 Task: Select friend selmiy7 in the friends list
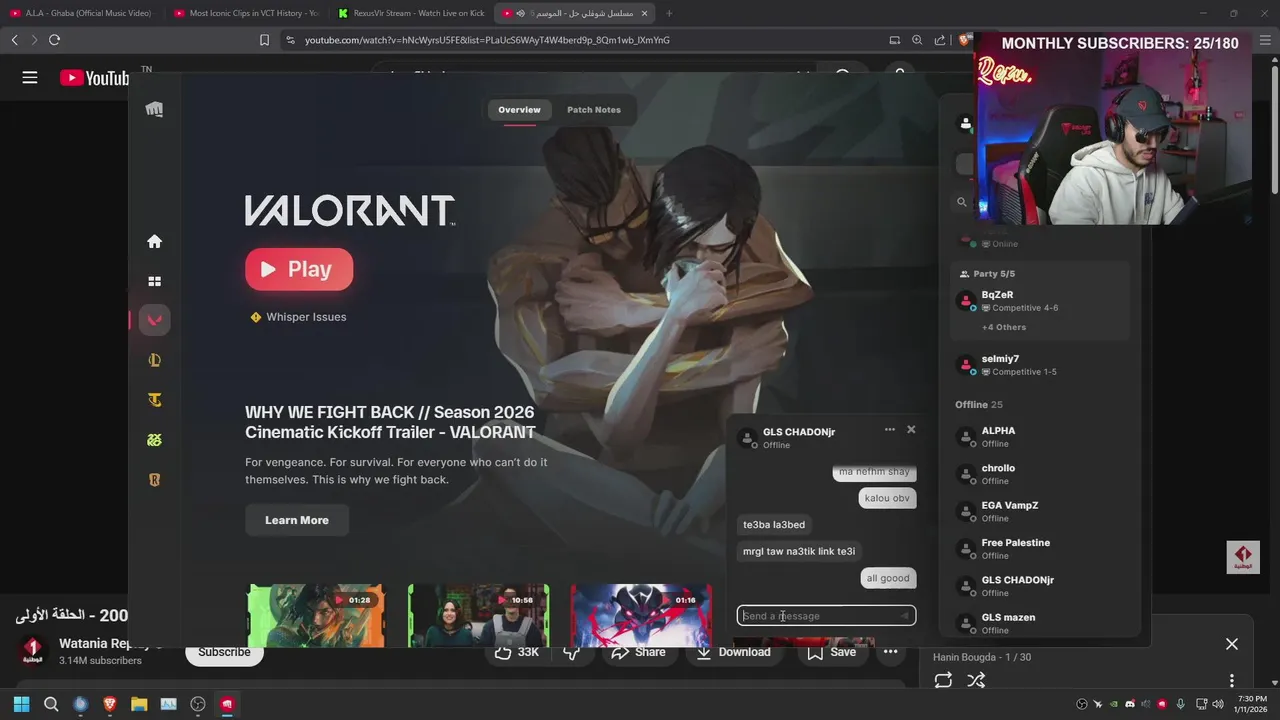[1040, 365]
